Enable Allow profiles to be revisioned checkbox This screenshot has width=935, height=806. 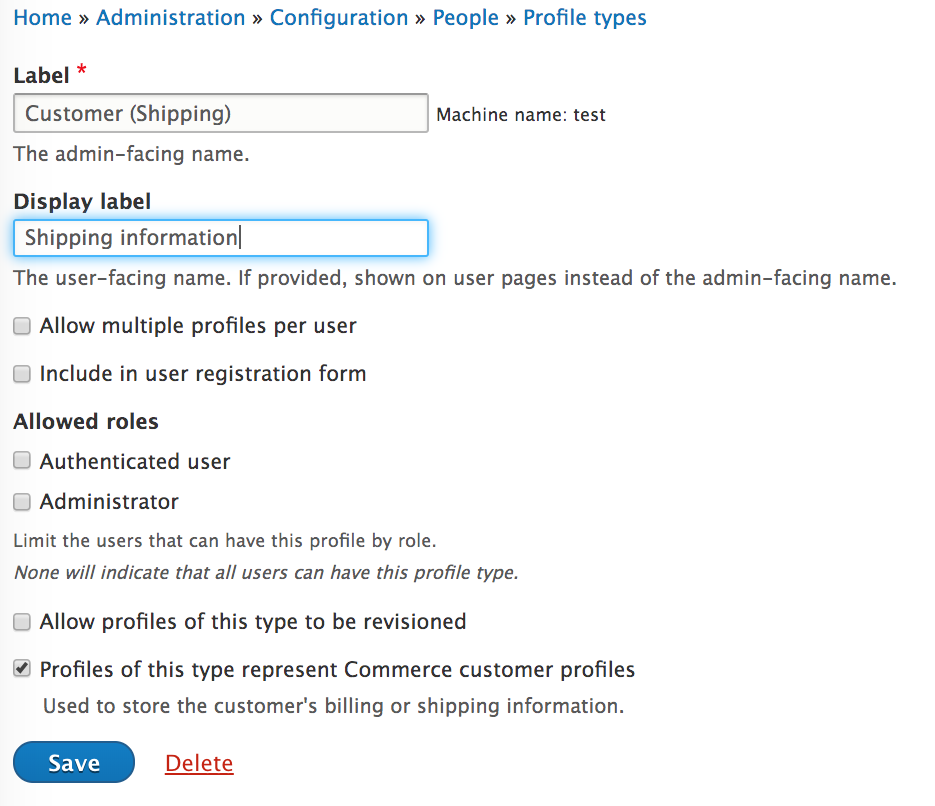22,623
